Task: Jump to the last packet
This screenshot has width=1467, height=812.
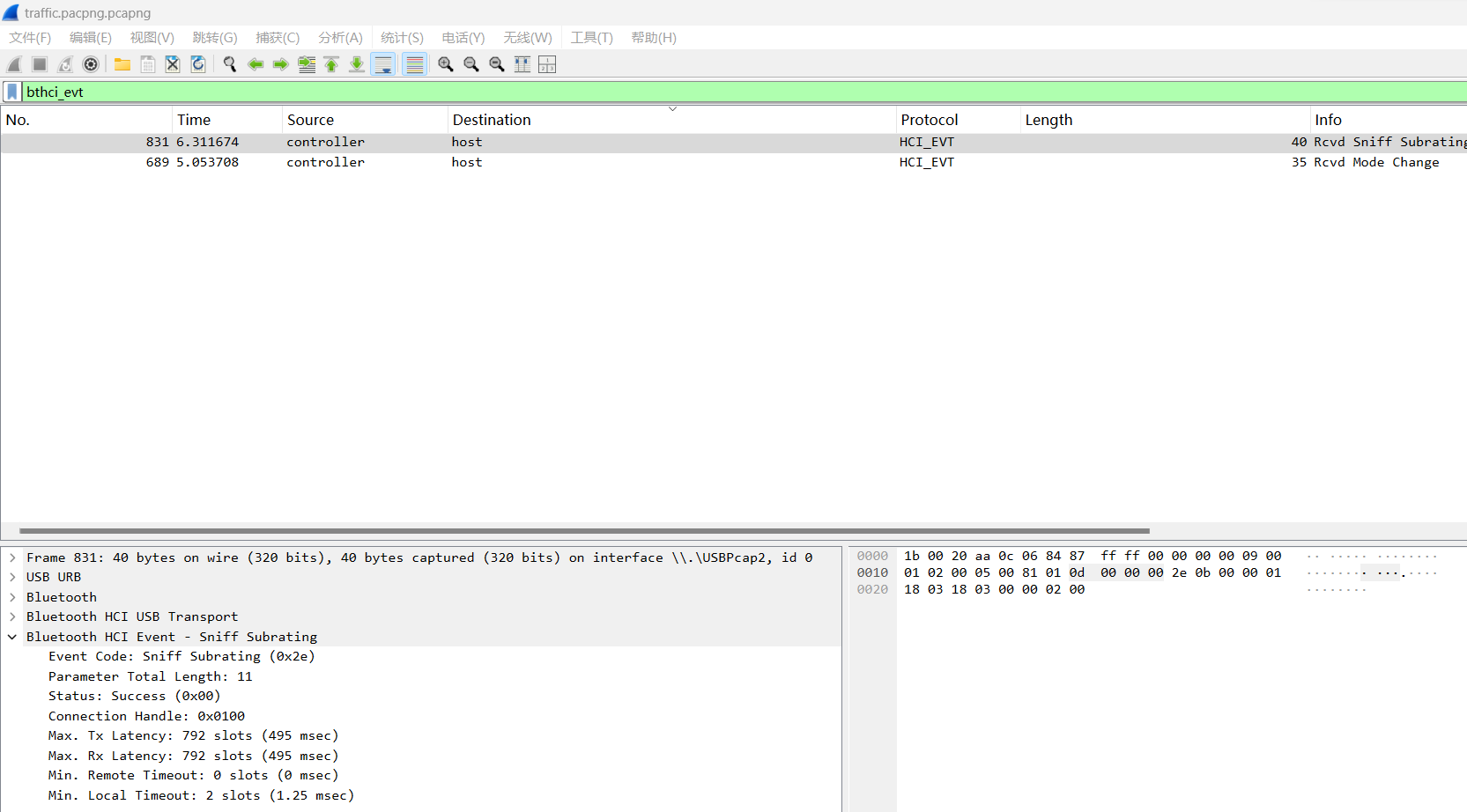Action: point(357,64)
